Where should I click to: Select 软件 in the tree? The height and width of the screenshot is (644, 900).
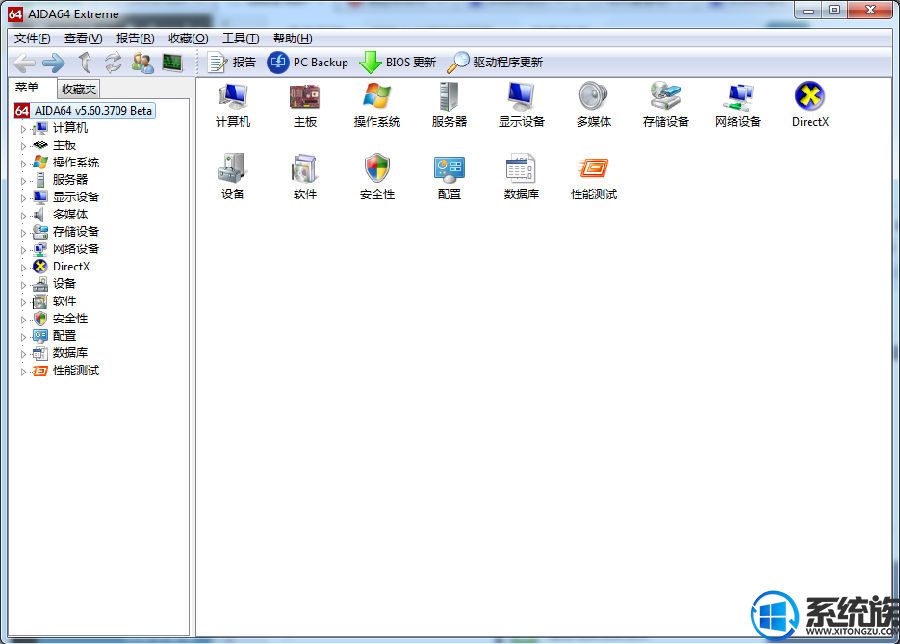(x=64, y=301)
